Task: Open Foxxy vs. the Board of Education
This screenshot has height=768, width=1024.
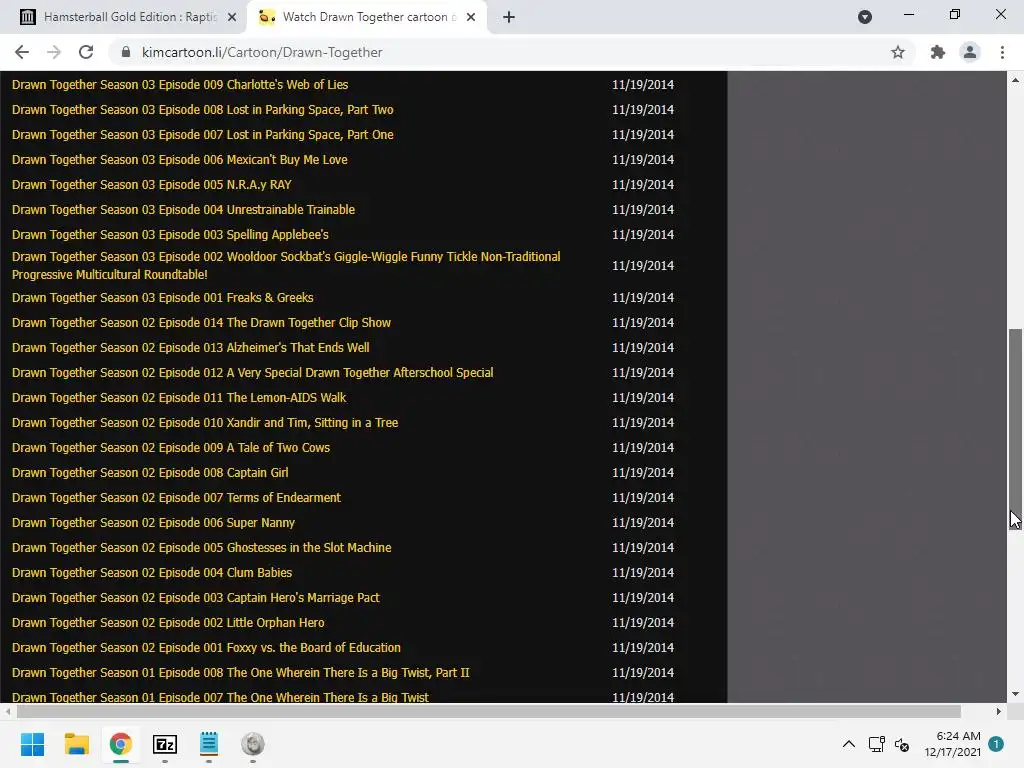Action: (x=206, y=648)
